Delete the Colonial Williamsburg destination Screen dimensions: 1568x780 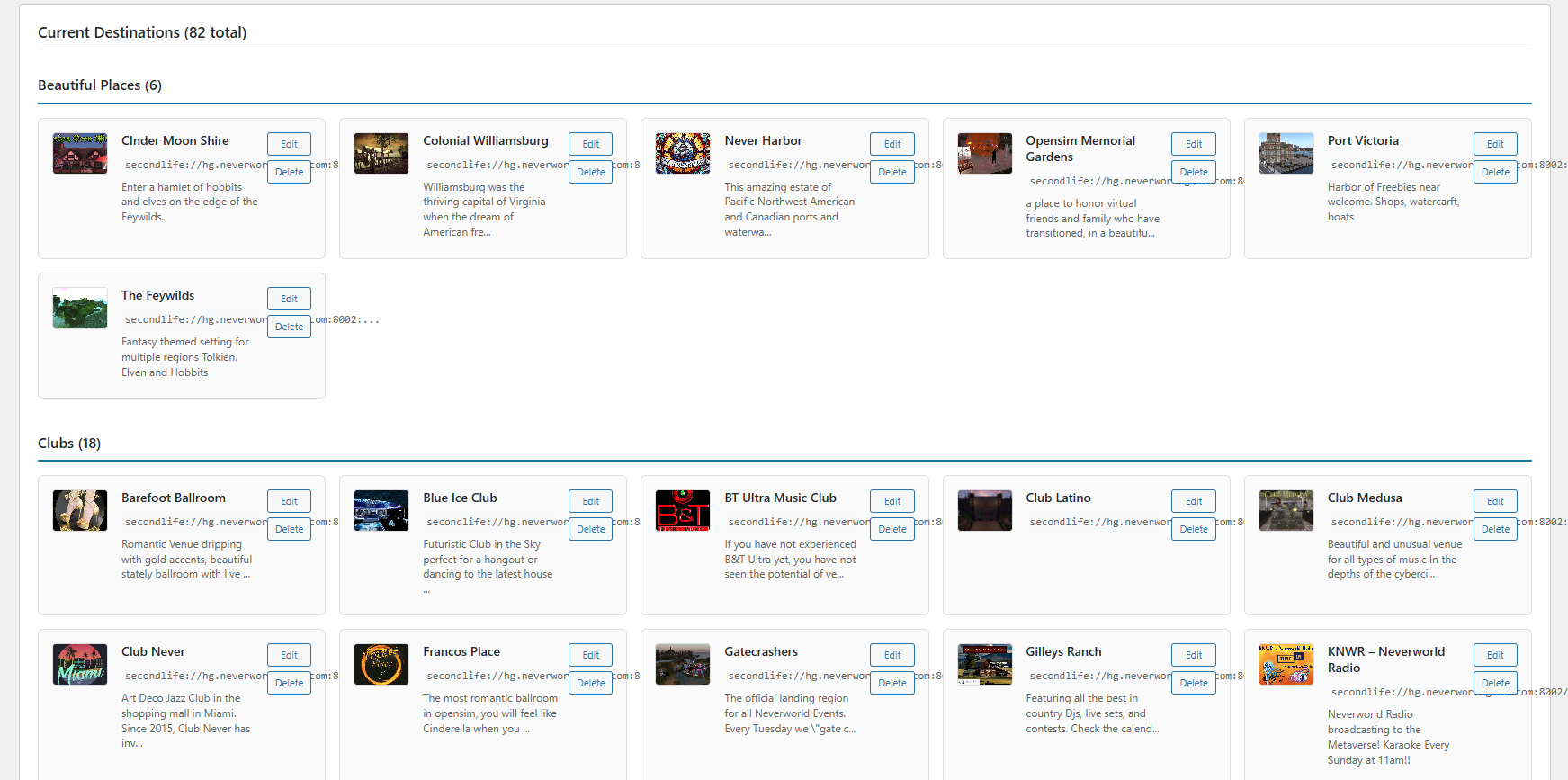(590, 172)
